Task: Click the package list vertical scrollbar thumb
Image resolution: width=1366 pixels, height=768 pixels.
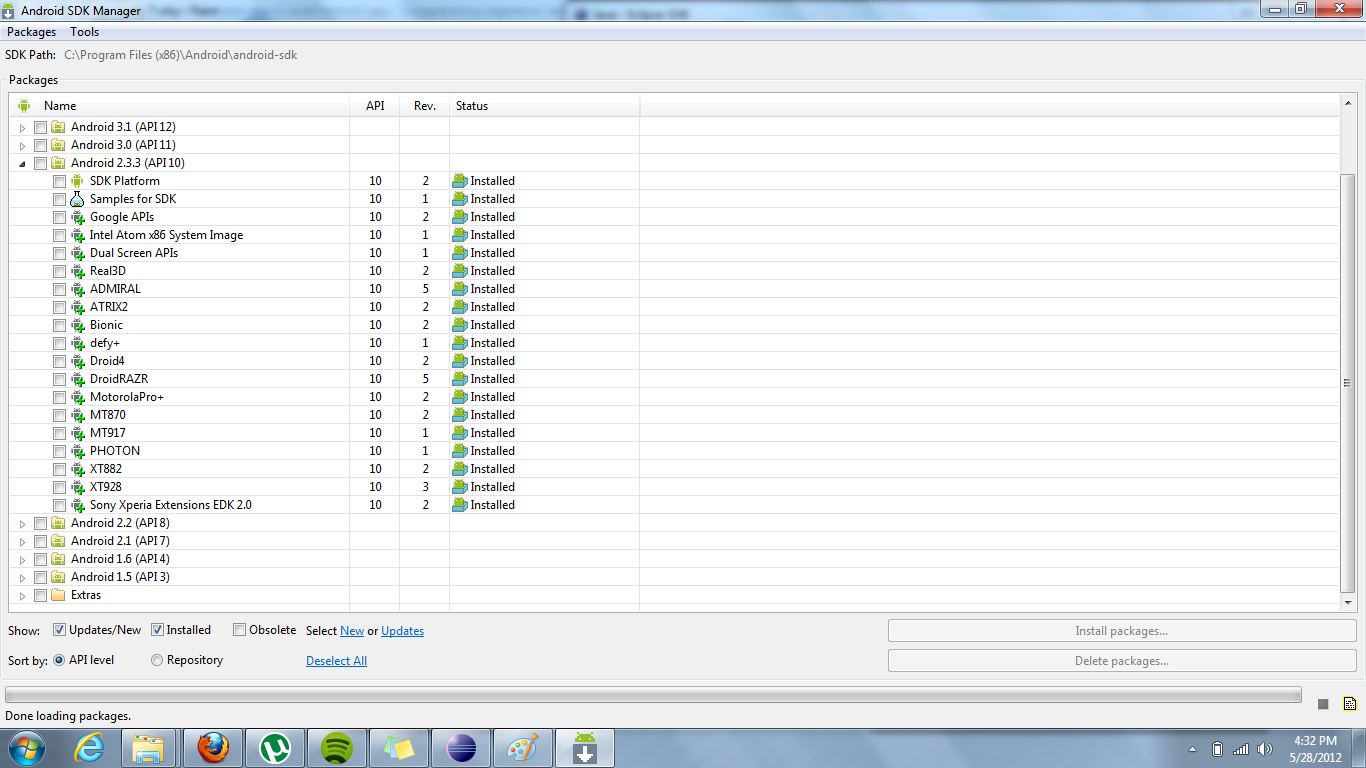Action: click(1347, 382)
